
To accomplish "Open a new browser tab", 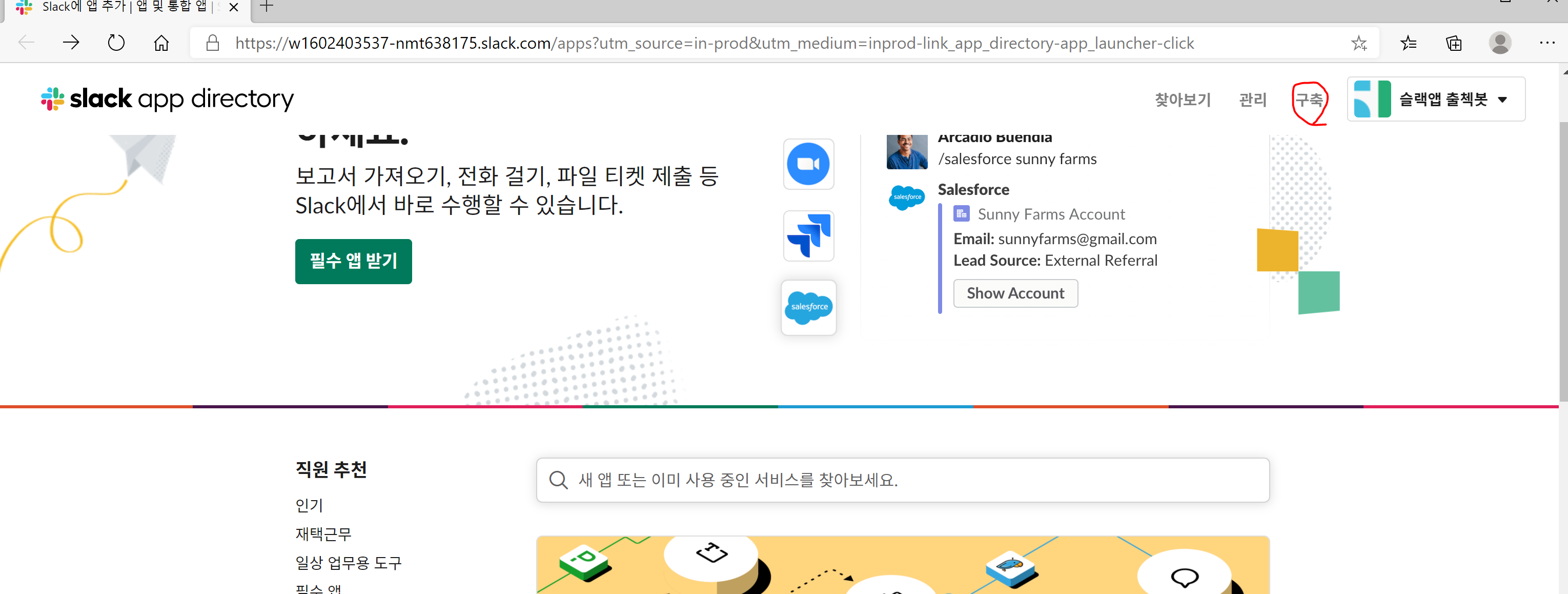I will pos(266,7).
